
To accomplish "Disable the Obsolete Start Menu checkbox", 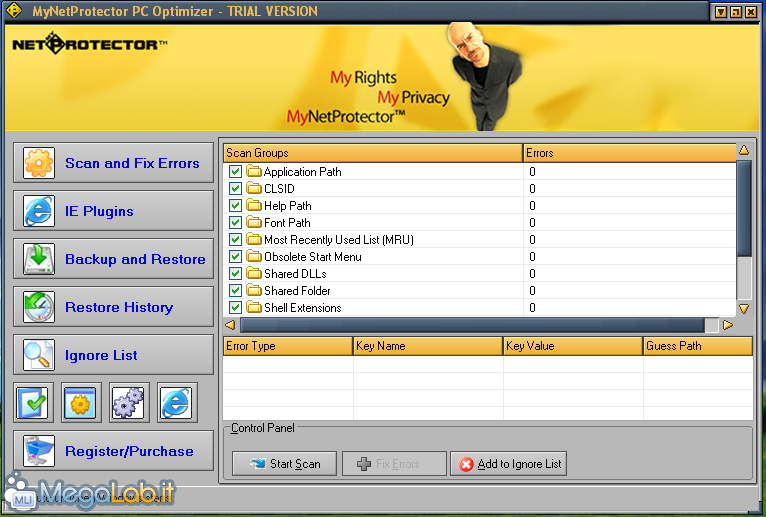I will click(x=235, y=257).
